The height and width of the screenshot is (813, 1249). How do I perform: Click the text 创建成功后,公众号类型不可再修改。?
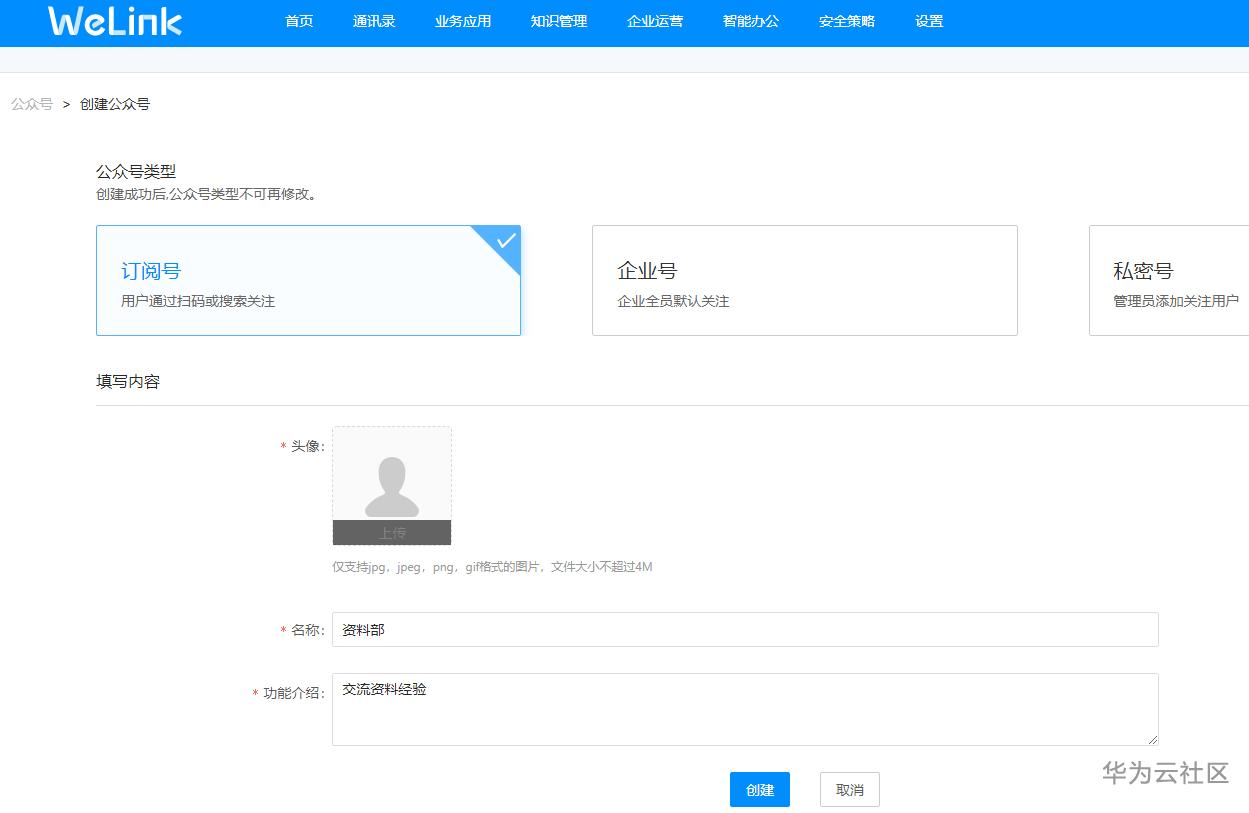click(x=209, y=194)
